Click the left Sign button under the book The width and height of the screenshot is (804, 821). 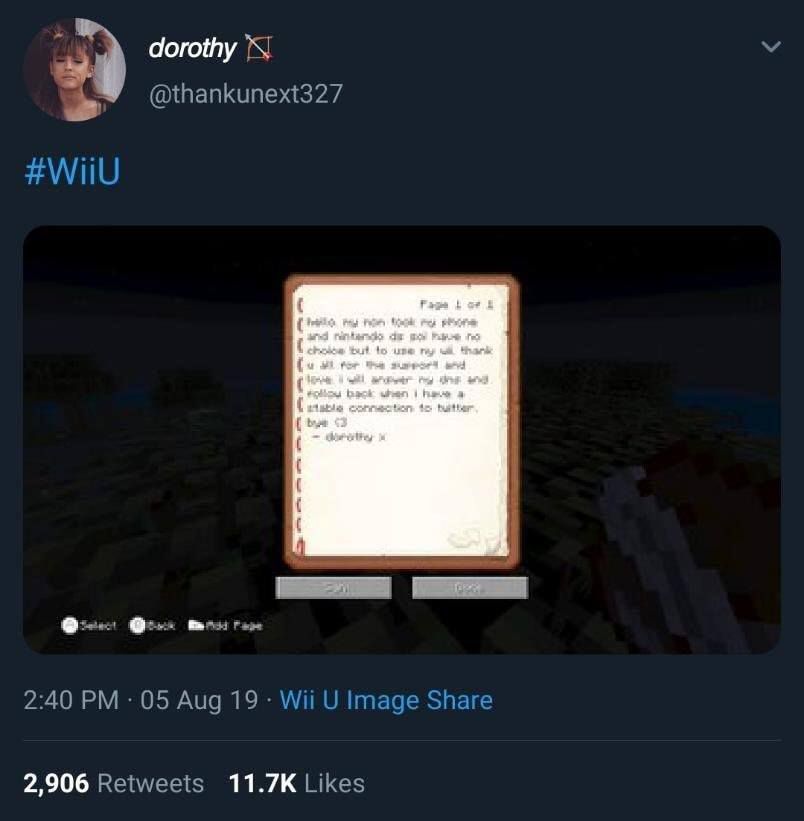pyautogui.click(x=333, y=588)
